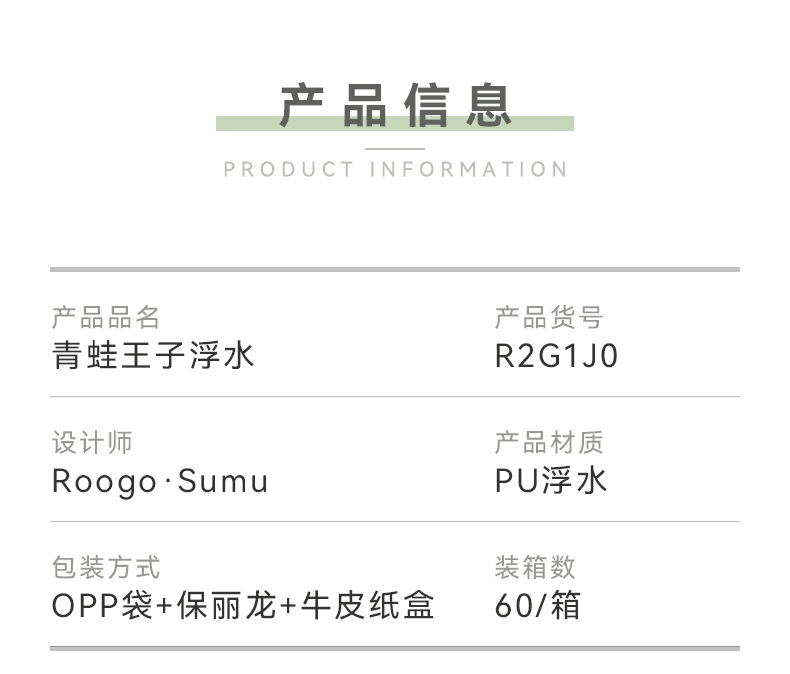Select the product name 青蛙王子浮水
790x674 pixels.
154,356
